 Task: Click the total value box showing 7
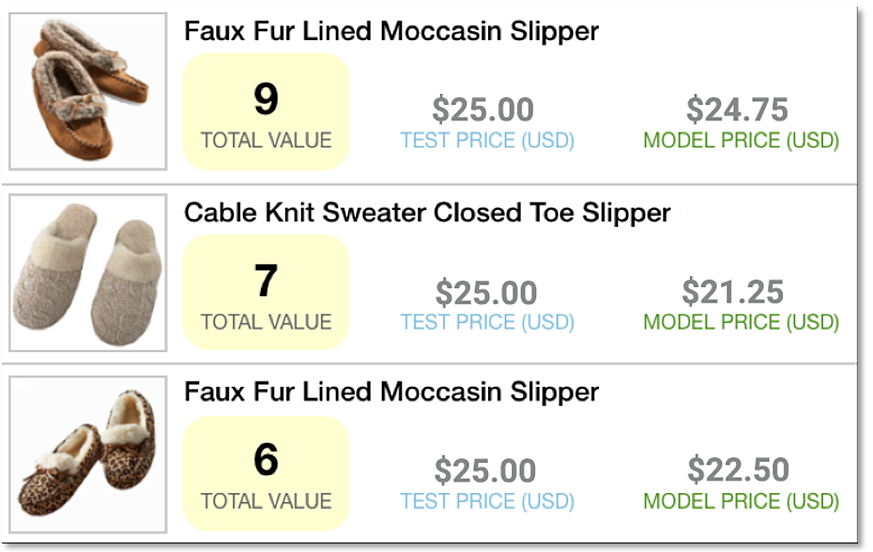pos(266,292)
